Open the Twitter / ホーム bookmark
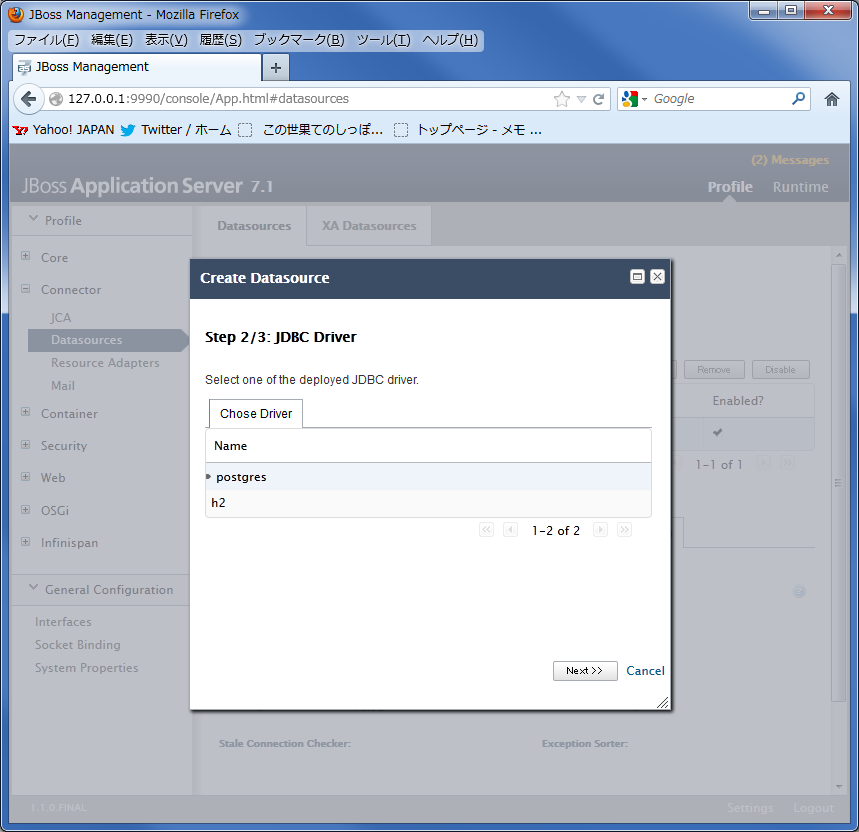Screen dimensions: 859x832 coord(176,130)
